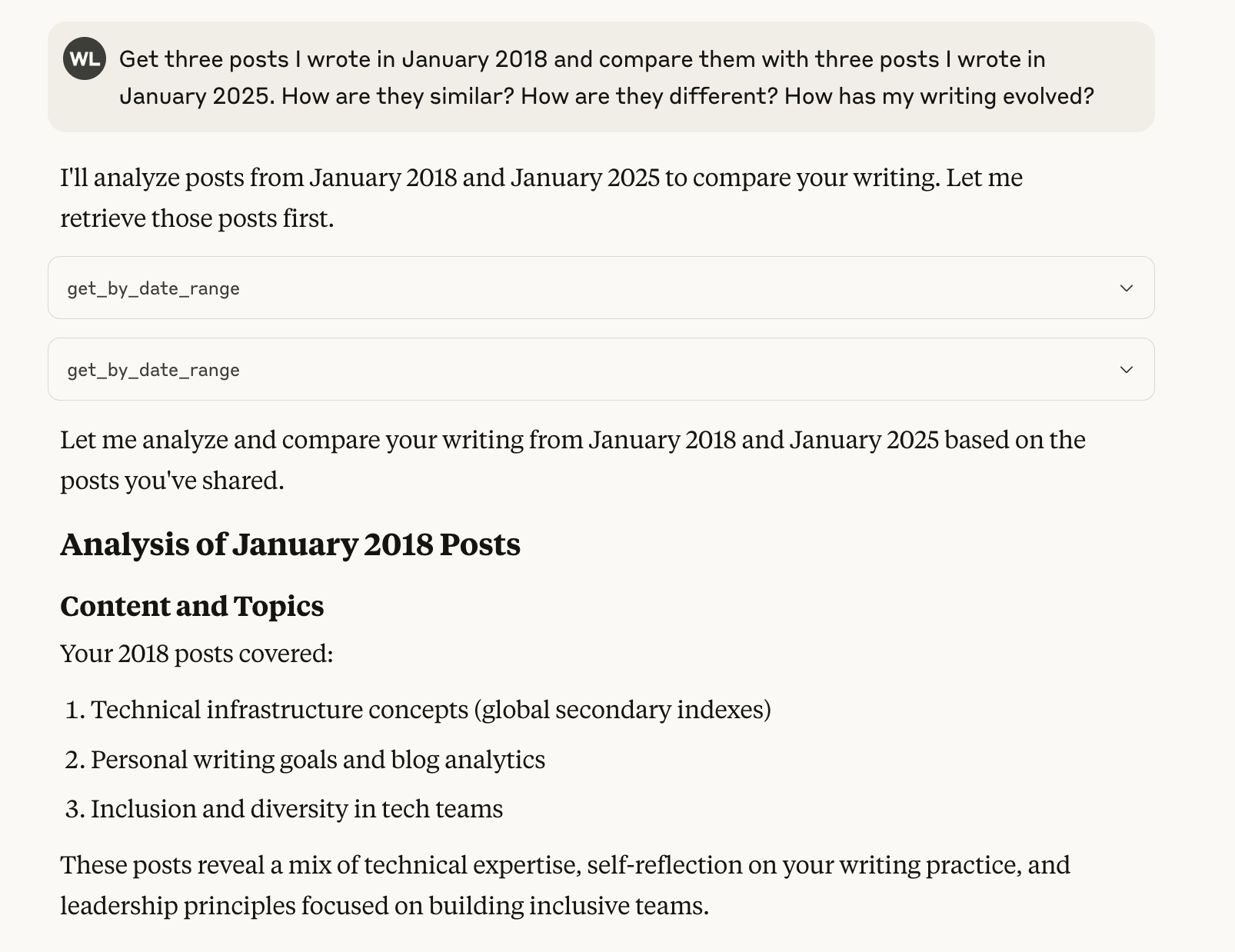Click the Analysis of January 2018 Posts heading

[291, 544]
